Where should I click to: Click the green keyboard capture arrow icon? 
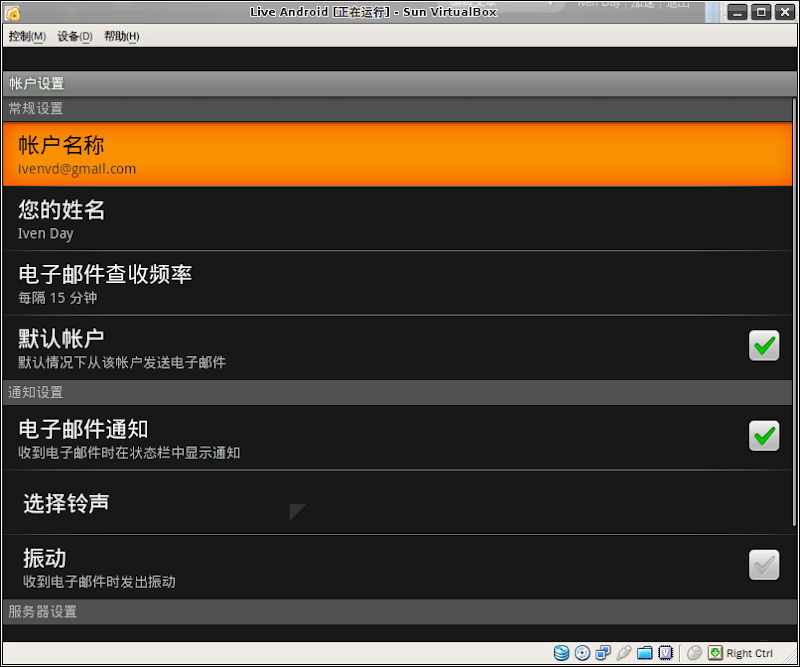[x=715, y=653]
